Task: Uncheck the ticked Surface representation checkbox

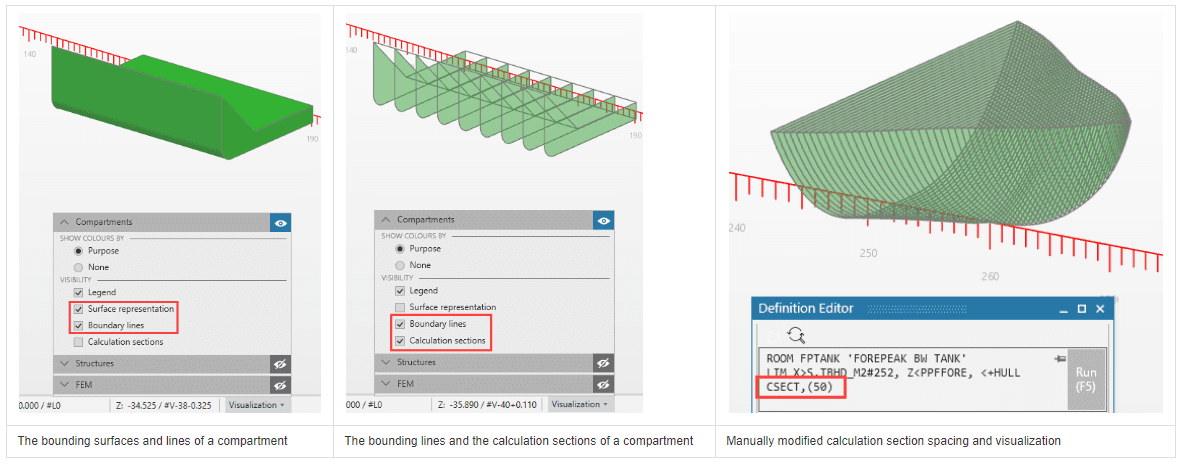Action: (78, 309)
